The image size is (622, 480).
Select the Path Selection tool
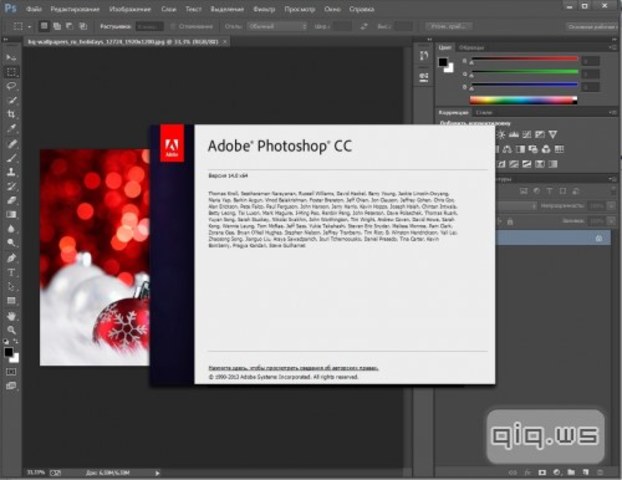[11, 287]
